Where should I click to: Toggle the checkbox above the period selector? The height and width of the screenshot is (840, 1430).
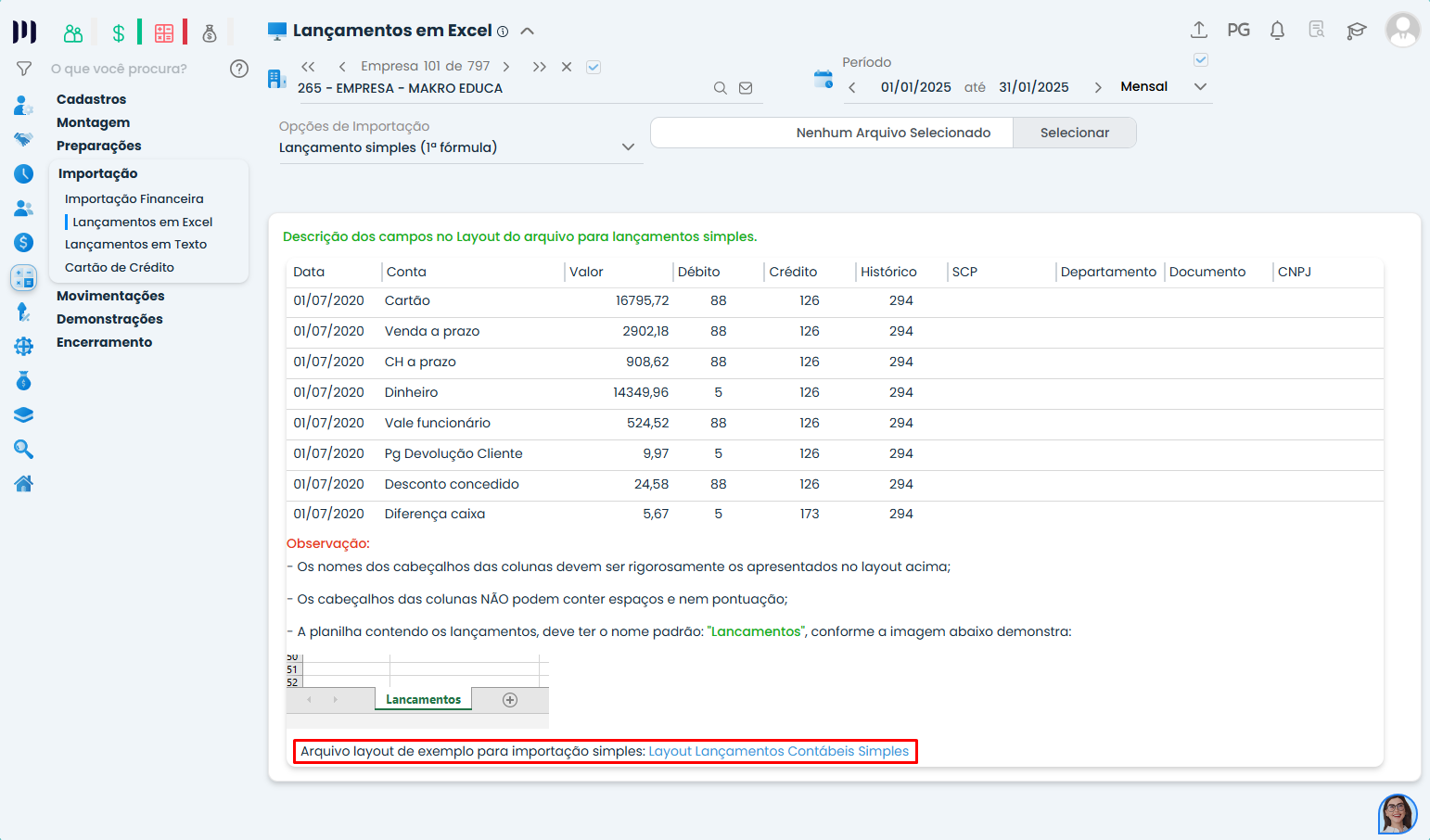coord(1200,60)
